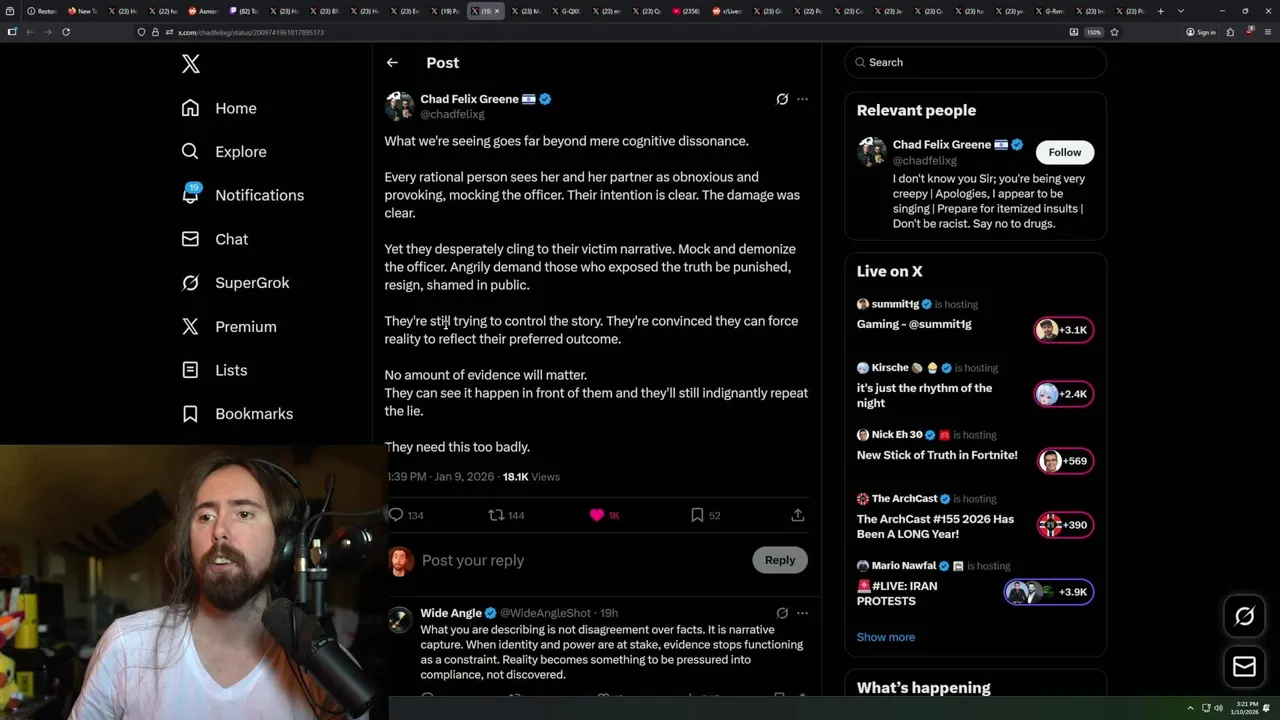The image size is (1280, 720).
Task: Open Notifications bell with 19 badge
Action: coord(191,194)
